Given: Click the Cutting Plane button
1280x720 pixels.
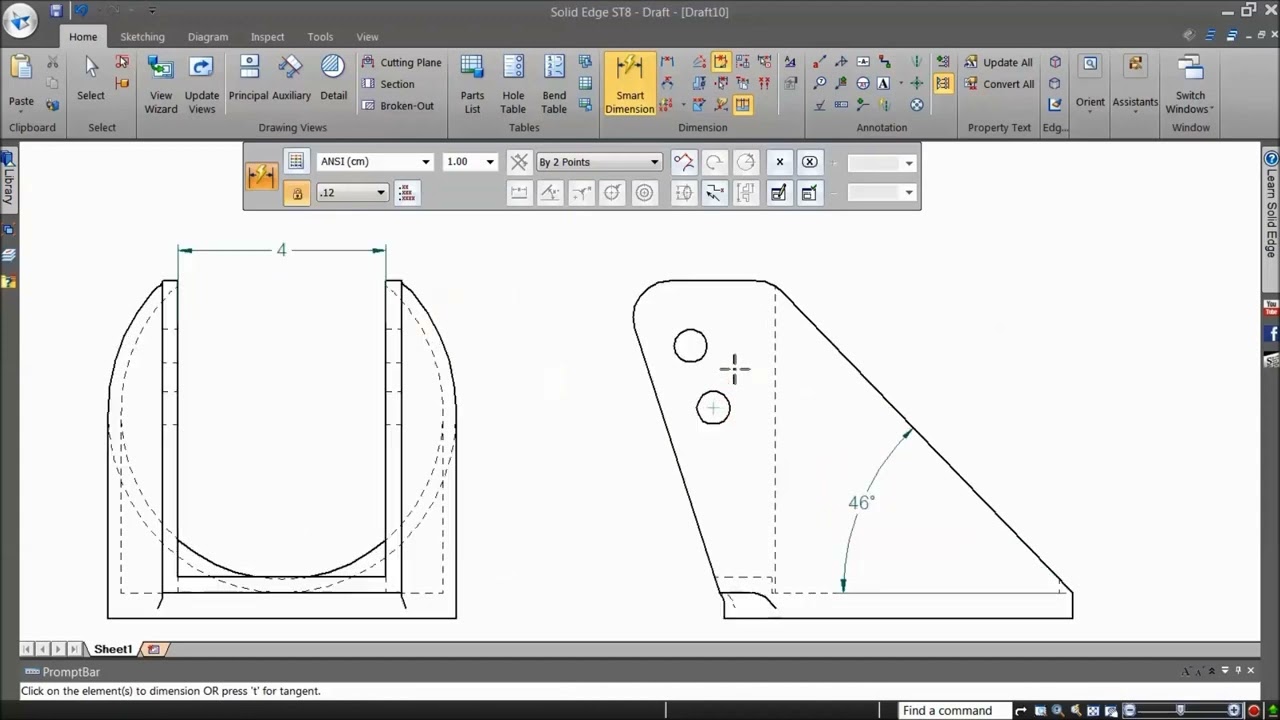Looking at the screenshot, I should coord(401,62).
